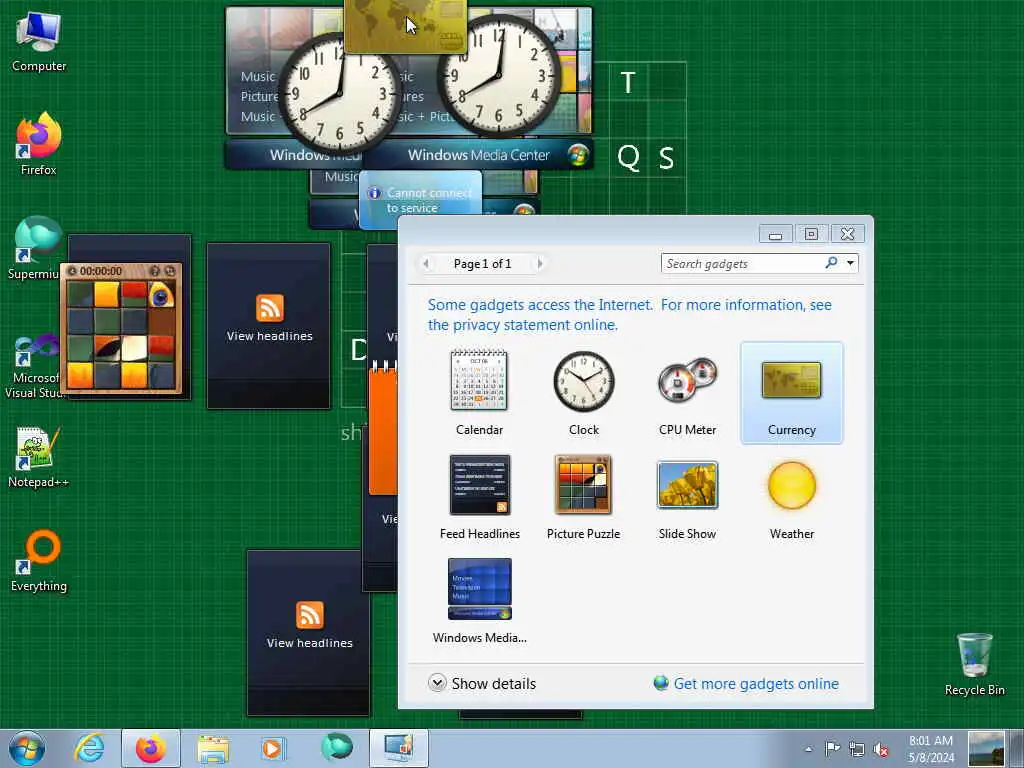Open the Windows Start menu orb

27,748
